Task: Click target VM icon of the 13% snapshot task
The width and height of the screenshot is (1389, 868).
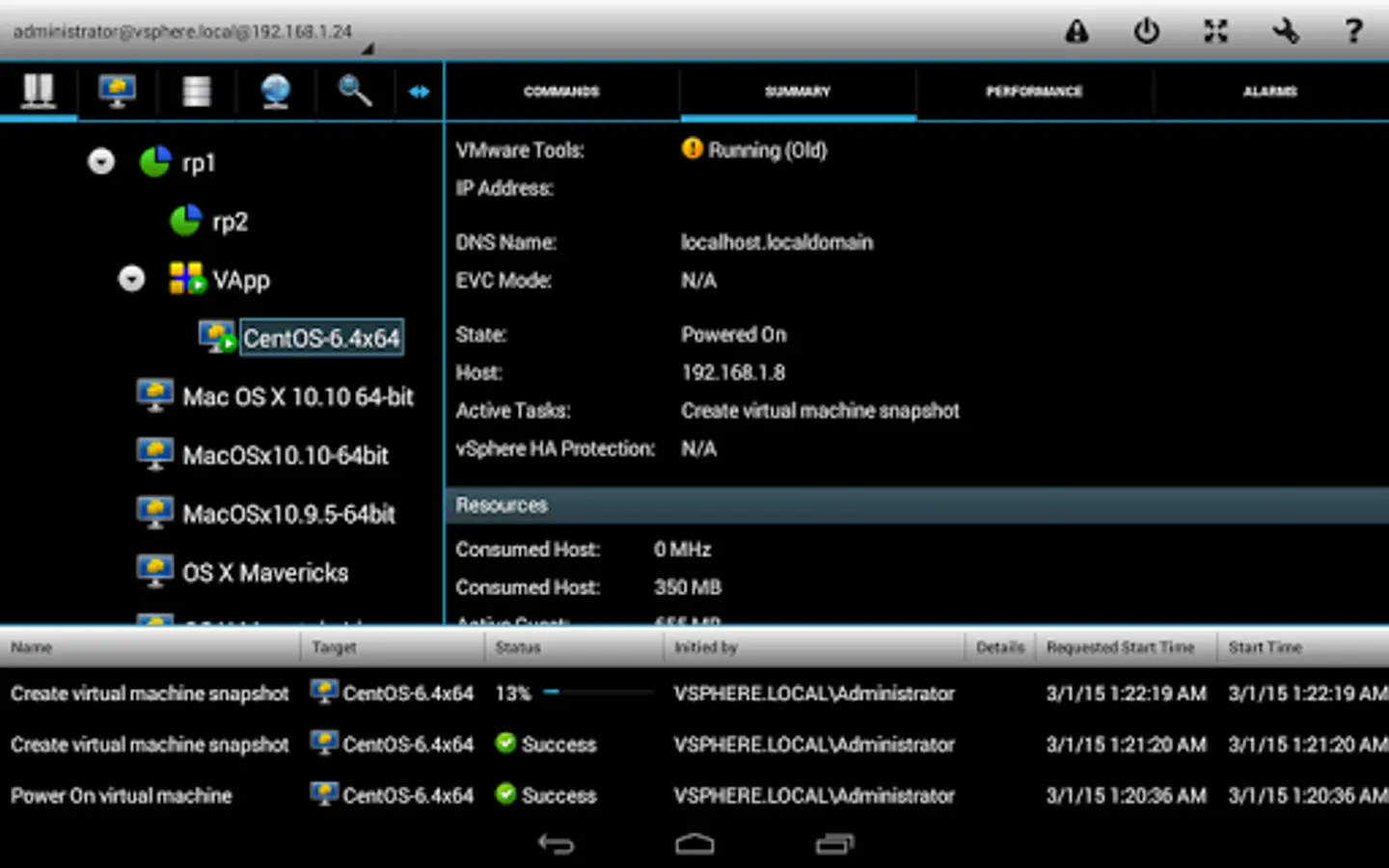Action: pos(324,692)
